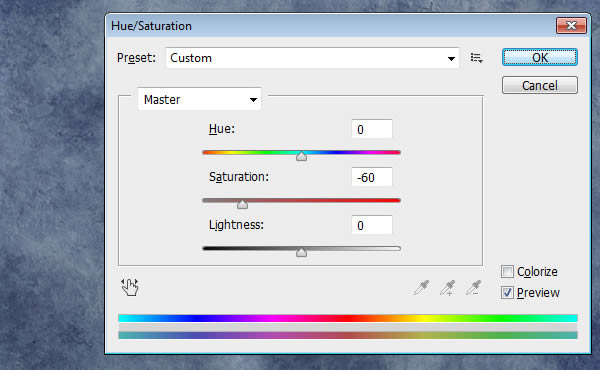Focus the Hue value field
This screenshot has height=370, width=600.
tap(372, 129)
